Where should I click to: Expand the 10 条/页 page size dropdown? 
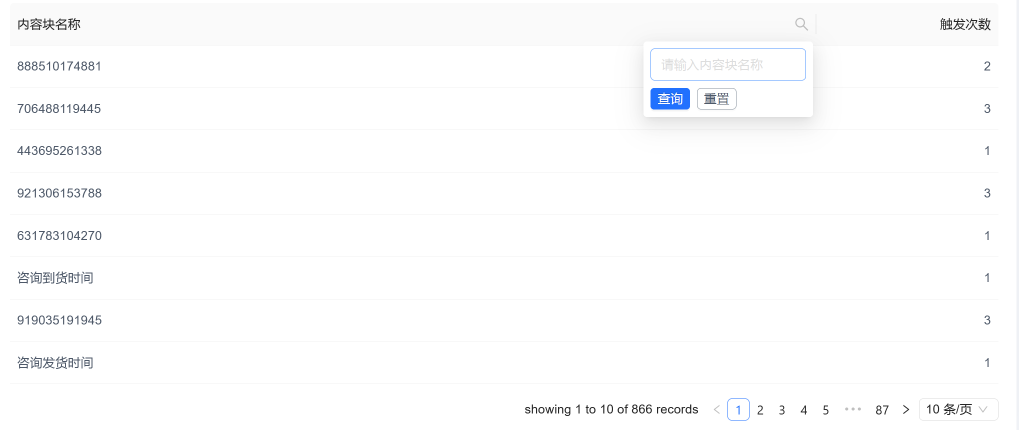[959, 410]
